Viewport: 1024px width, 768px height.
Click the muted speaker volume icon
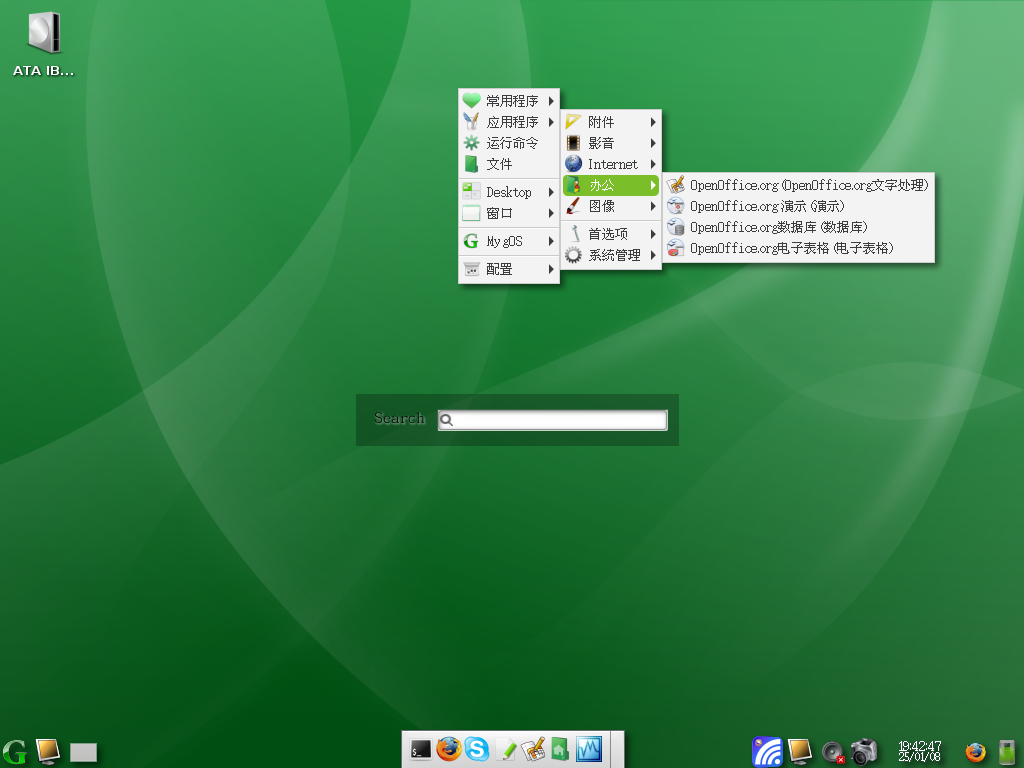pyautogui.click(x=833, y=752)
